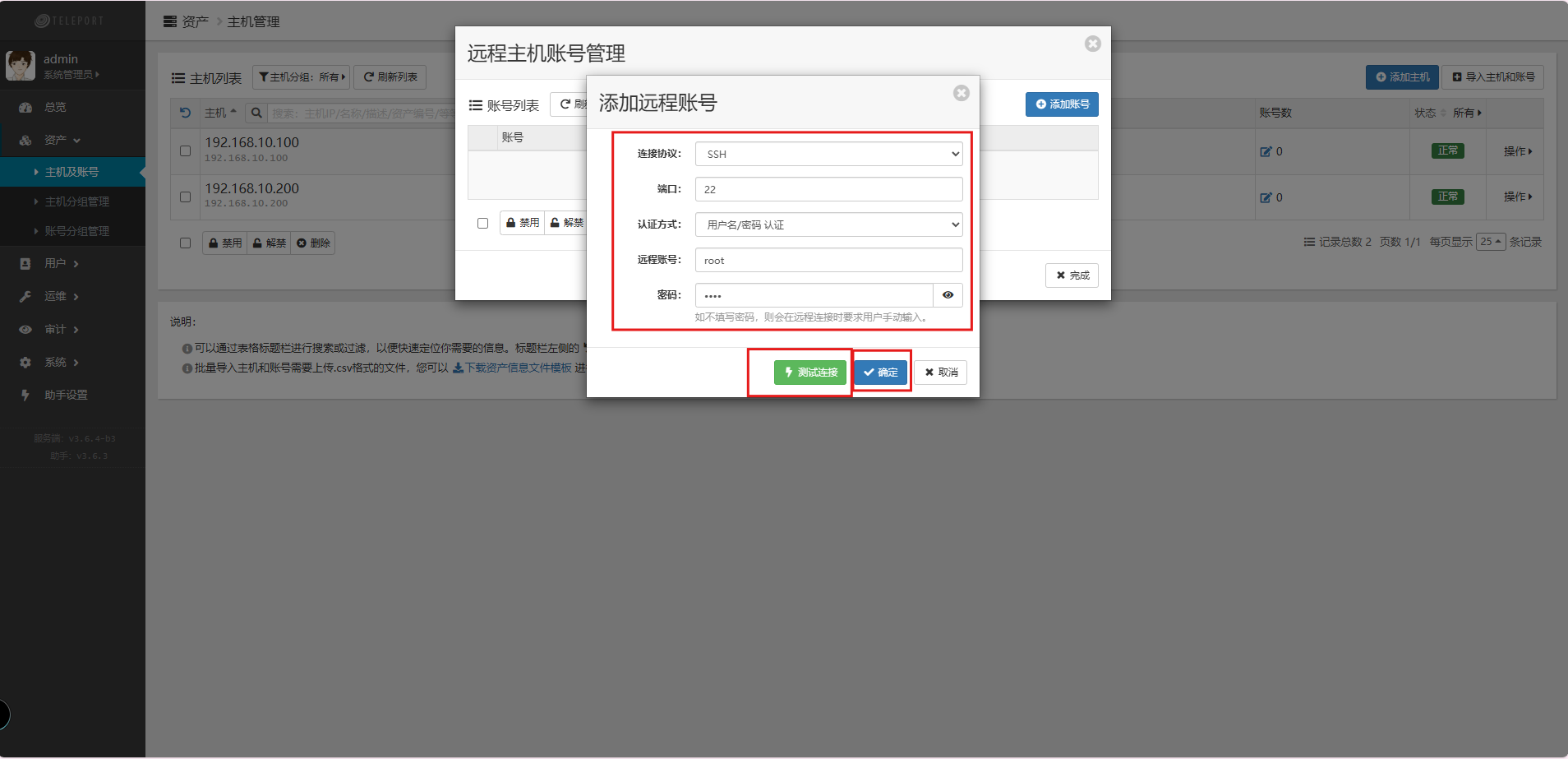Image resolution: width=1568 pixels, height=759 pixels.
Task: Select checkbox for host 192.168.10.200
Action: click(185, 197)
